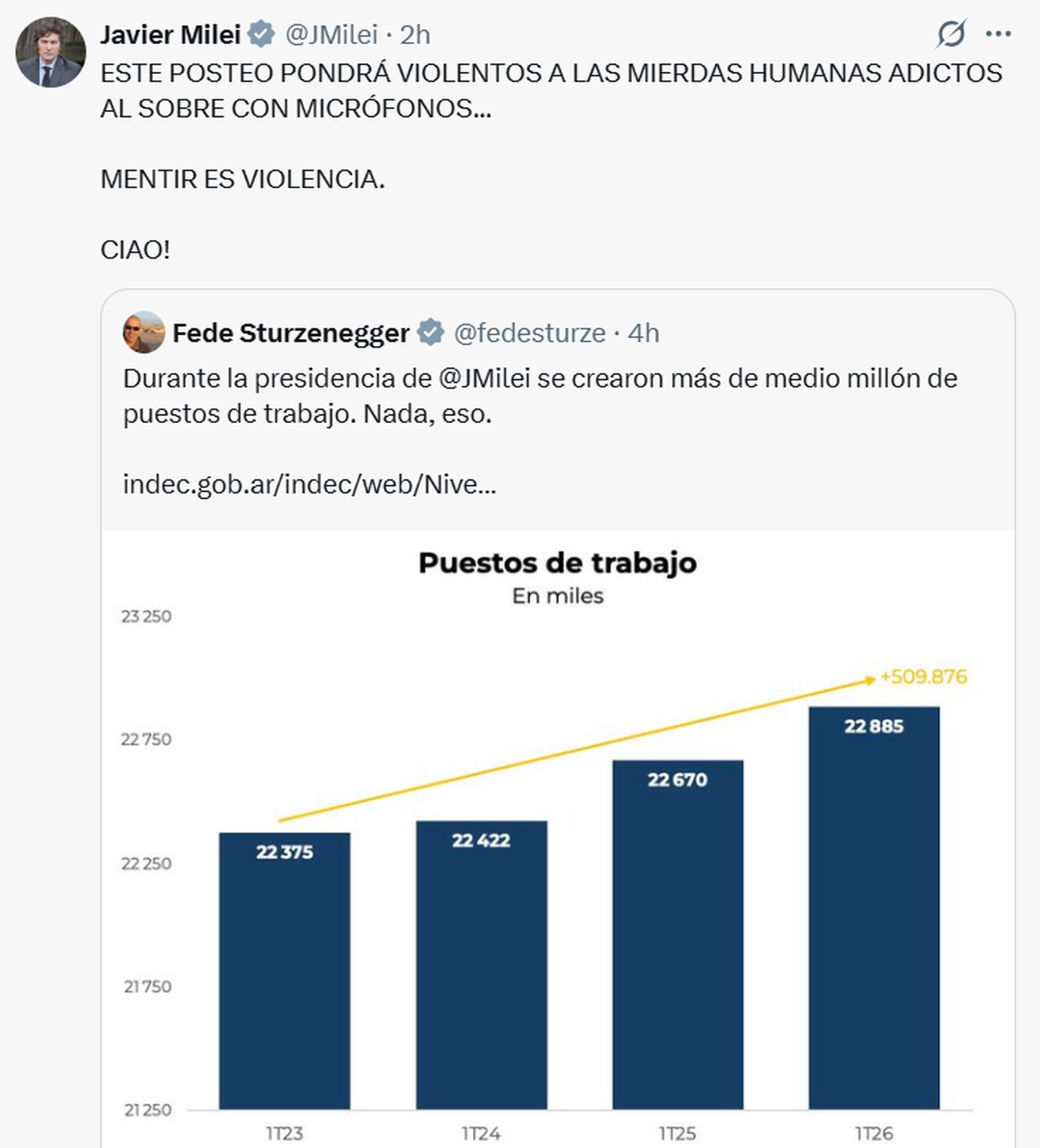Click the 2h post timestamp
This screenshot has height=1148, width=1040.
tap(415, 35)
